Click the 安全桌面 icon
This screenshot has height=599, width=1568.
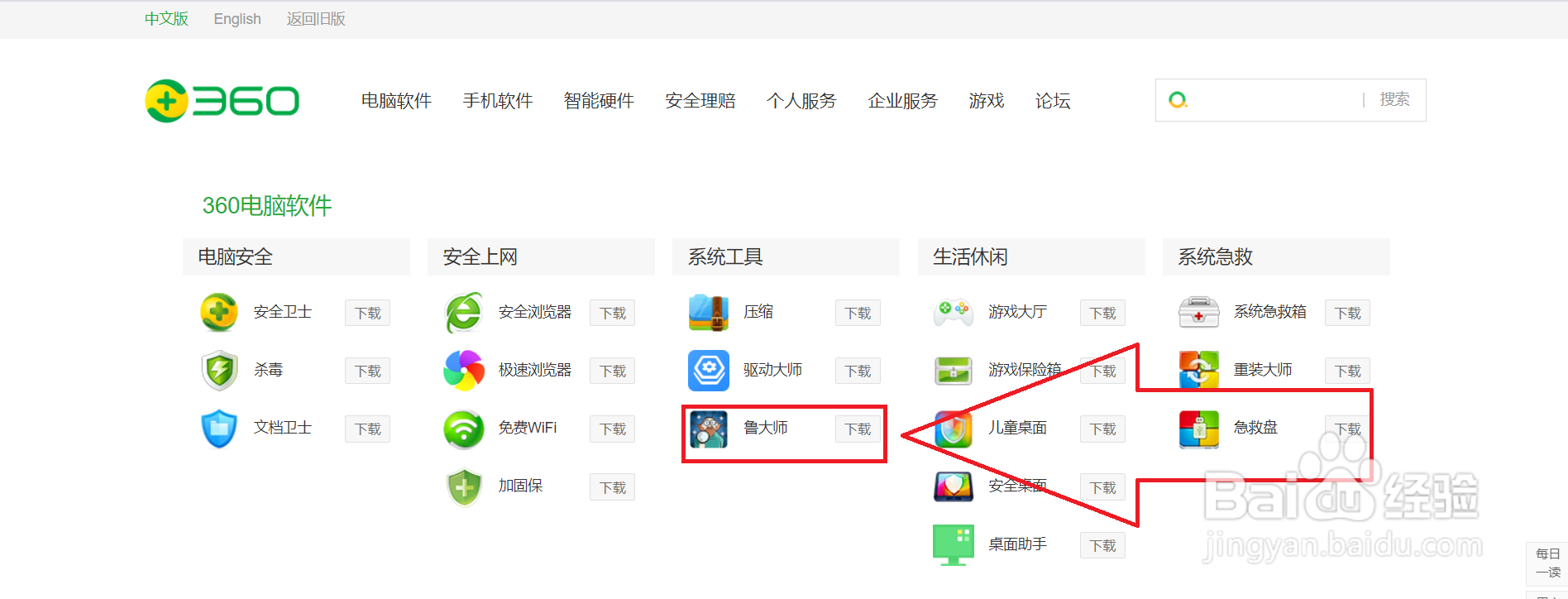954,486
